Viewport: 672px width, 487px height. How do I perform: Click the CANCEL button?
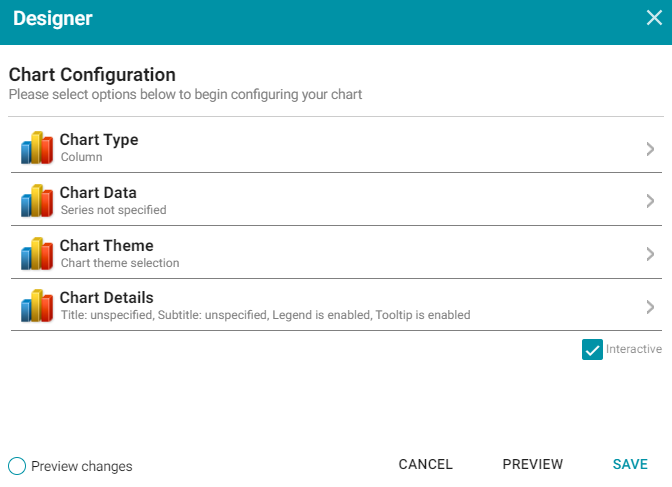point(426,464)
